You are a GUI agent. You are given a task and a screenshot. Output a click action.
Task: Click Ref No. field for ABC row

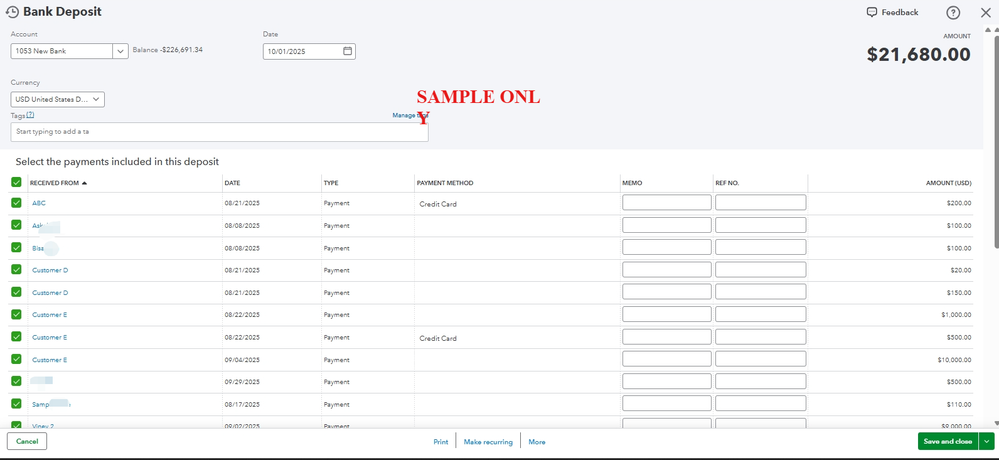pyautogui.click(x=760, y=203)
